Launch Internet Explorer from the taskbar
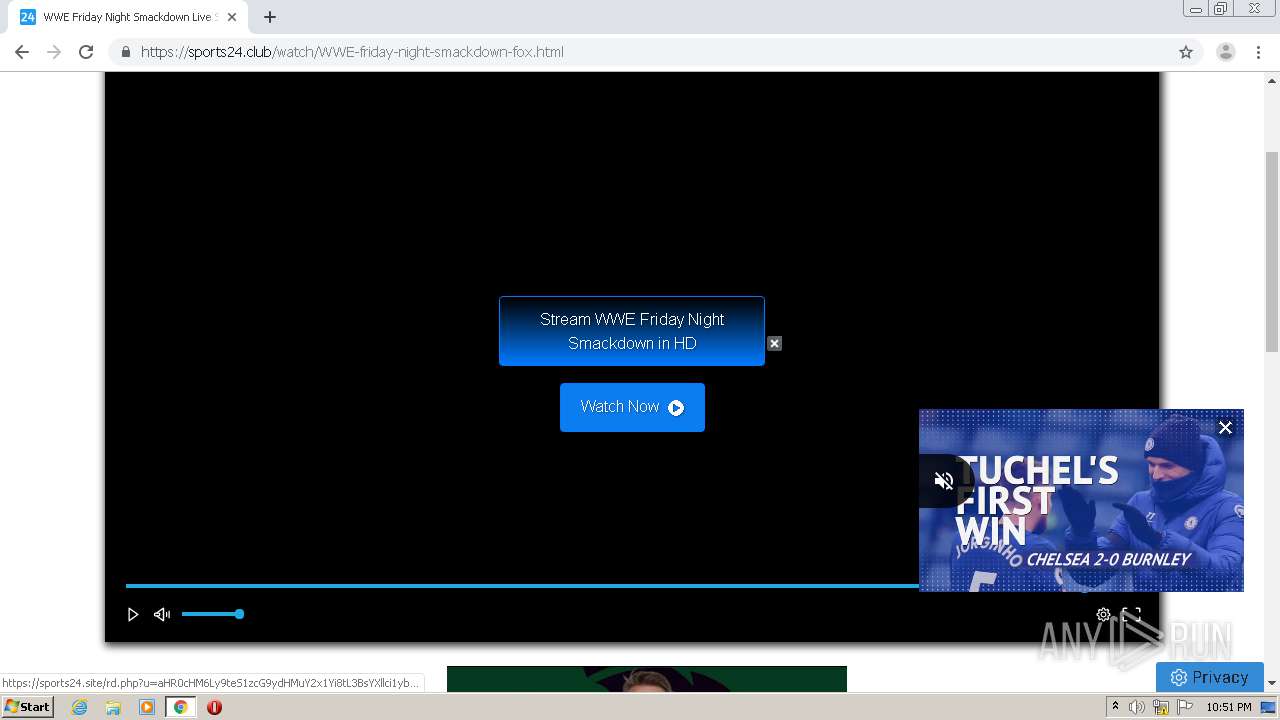 (79, 707)
